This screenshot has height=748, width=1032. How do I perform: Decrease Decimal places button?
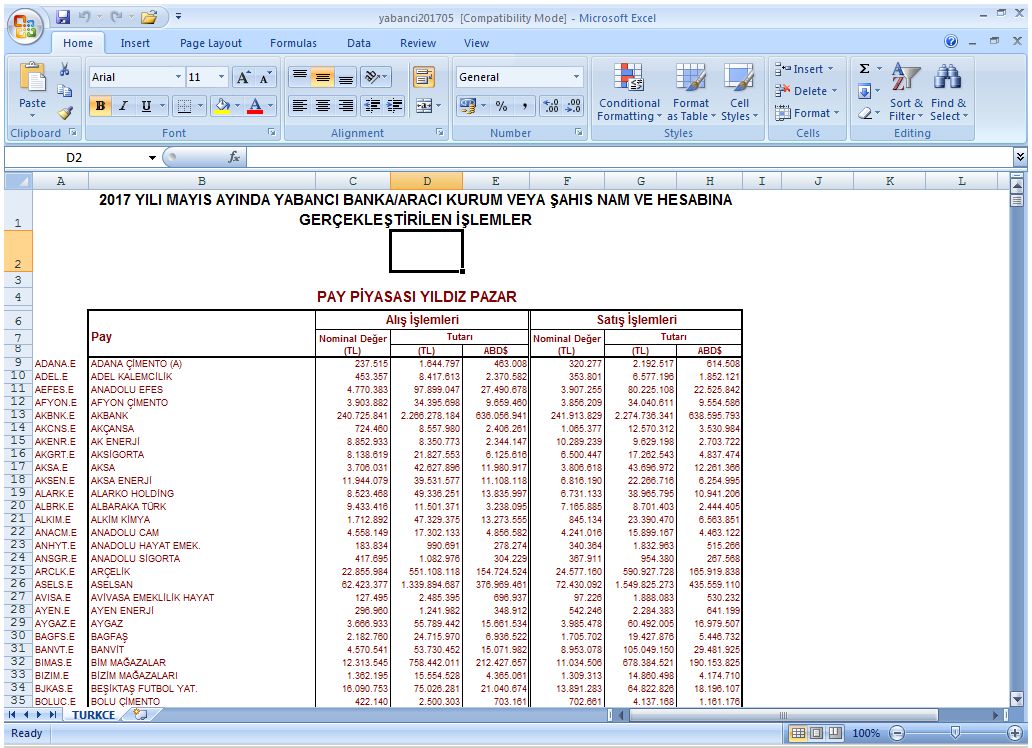pyautogui.click(x=573, y=105)
